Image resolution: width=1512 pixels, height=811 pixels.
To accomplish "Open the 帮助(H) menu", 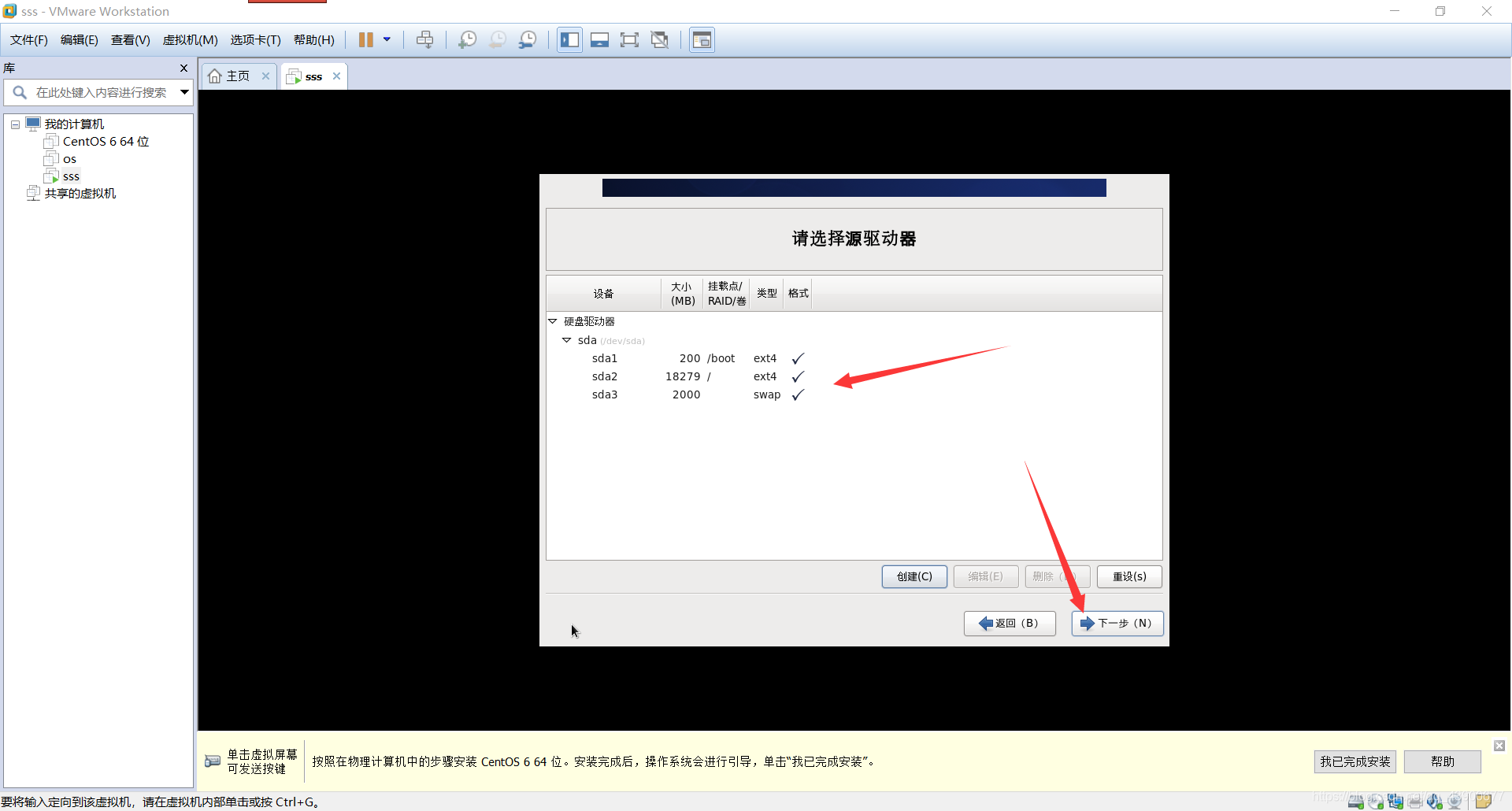I will pos(314,40).
